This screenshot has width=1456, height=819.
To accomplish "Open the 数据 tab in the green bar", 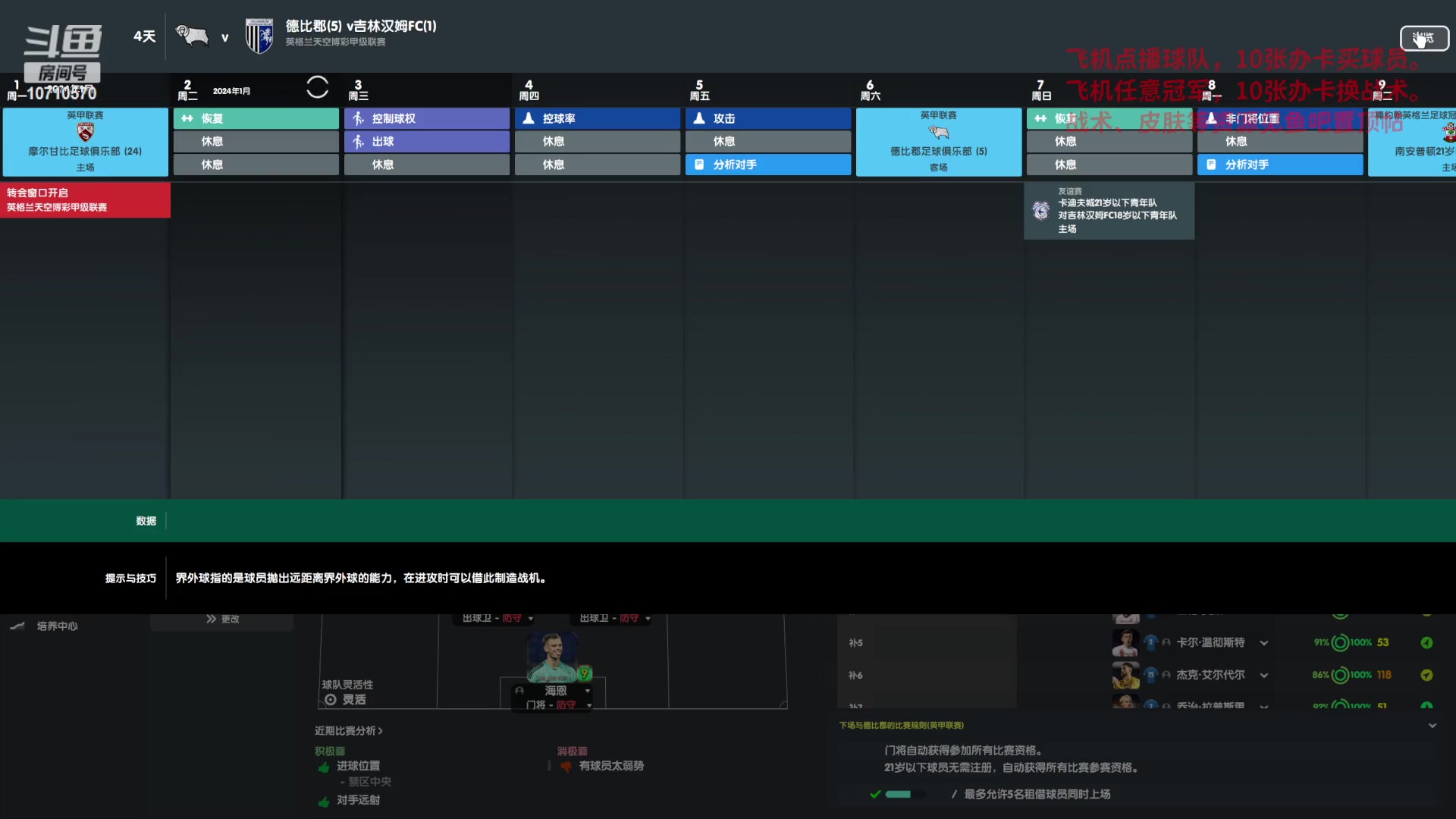I will (x=146, y=521).
